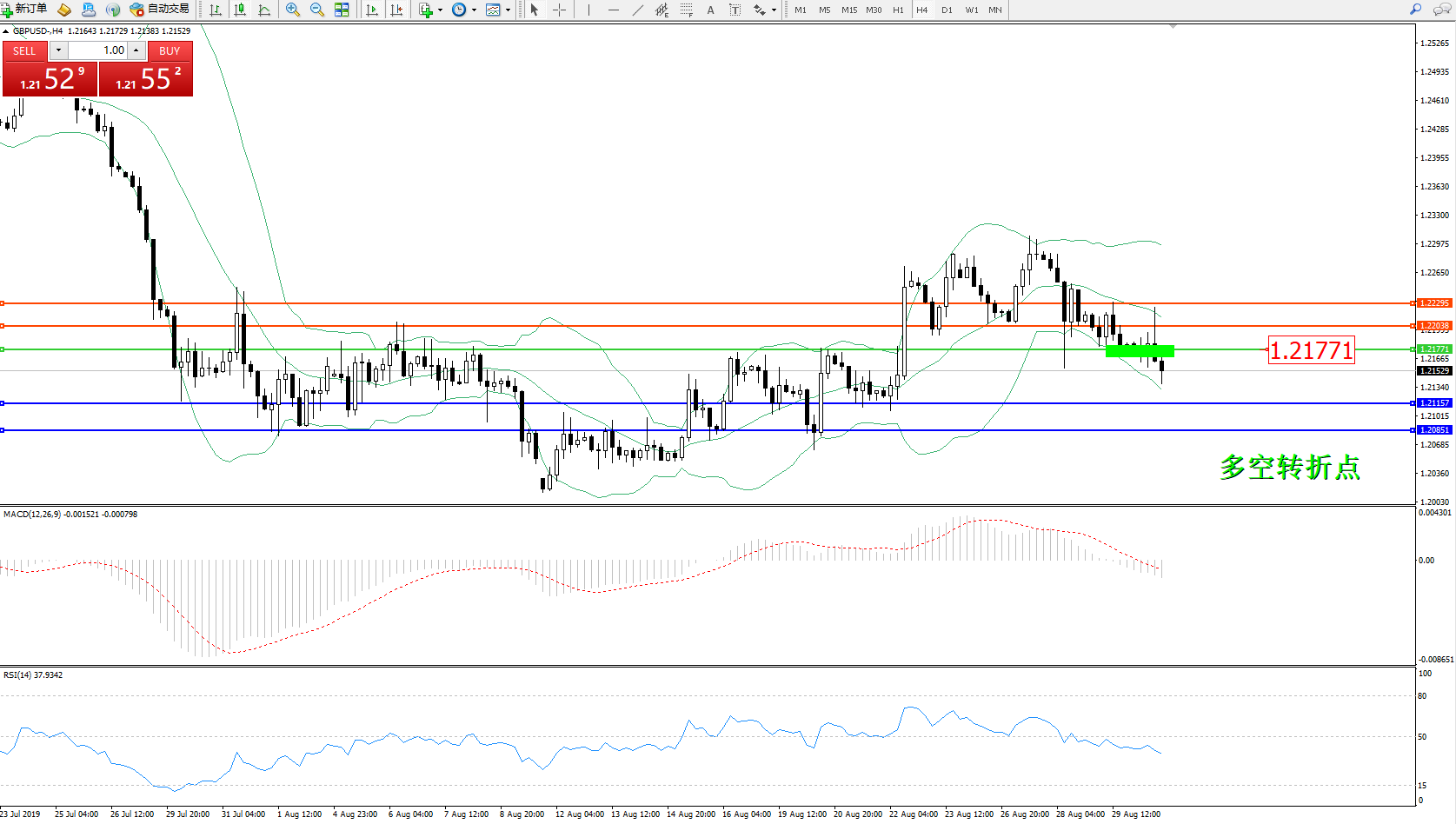Collapse the one-click trading panel triangle
The image size is (1456, 824).
tap(6, 31)
